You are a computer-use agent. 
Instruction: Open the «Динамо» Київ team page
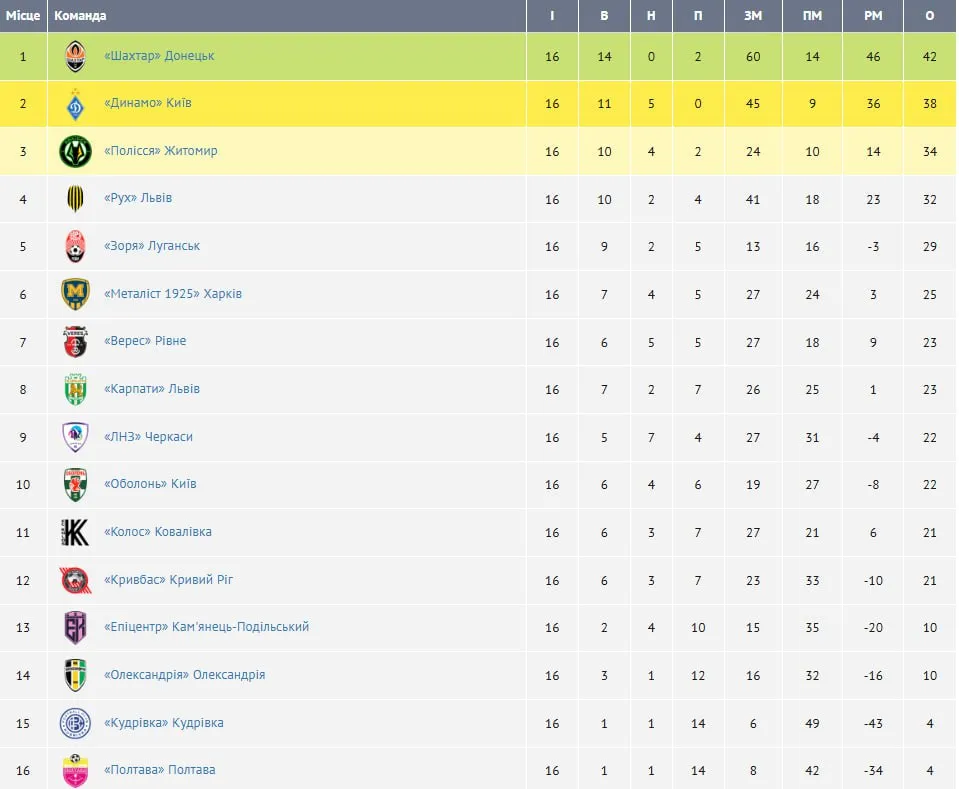(x=148, y=104)
